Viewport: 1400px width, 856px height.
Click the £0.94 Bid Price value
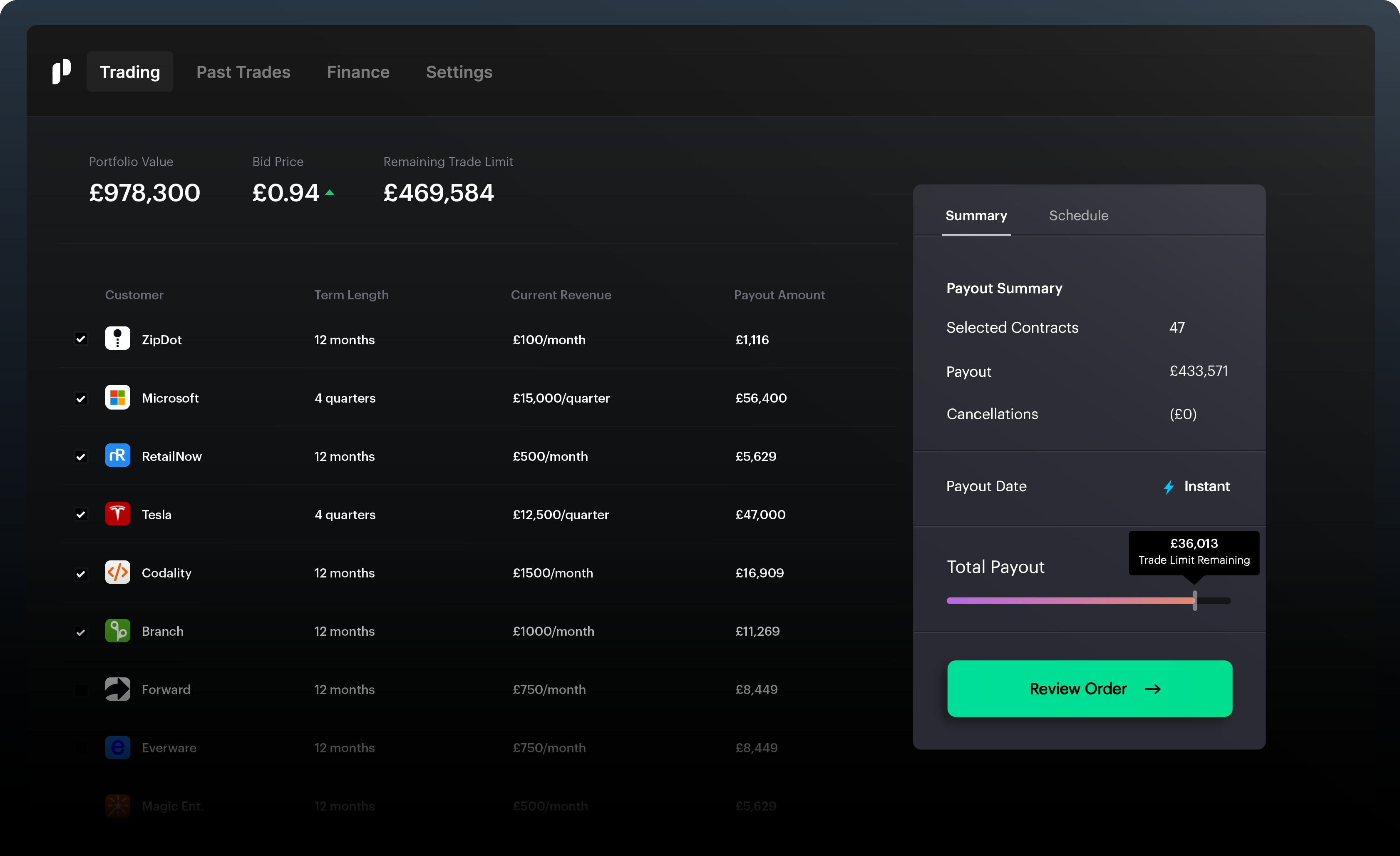pyautogui.click(x=285, y=193)
